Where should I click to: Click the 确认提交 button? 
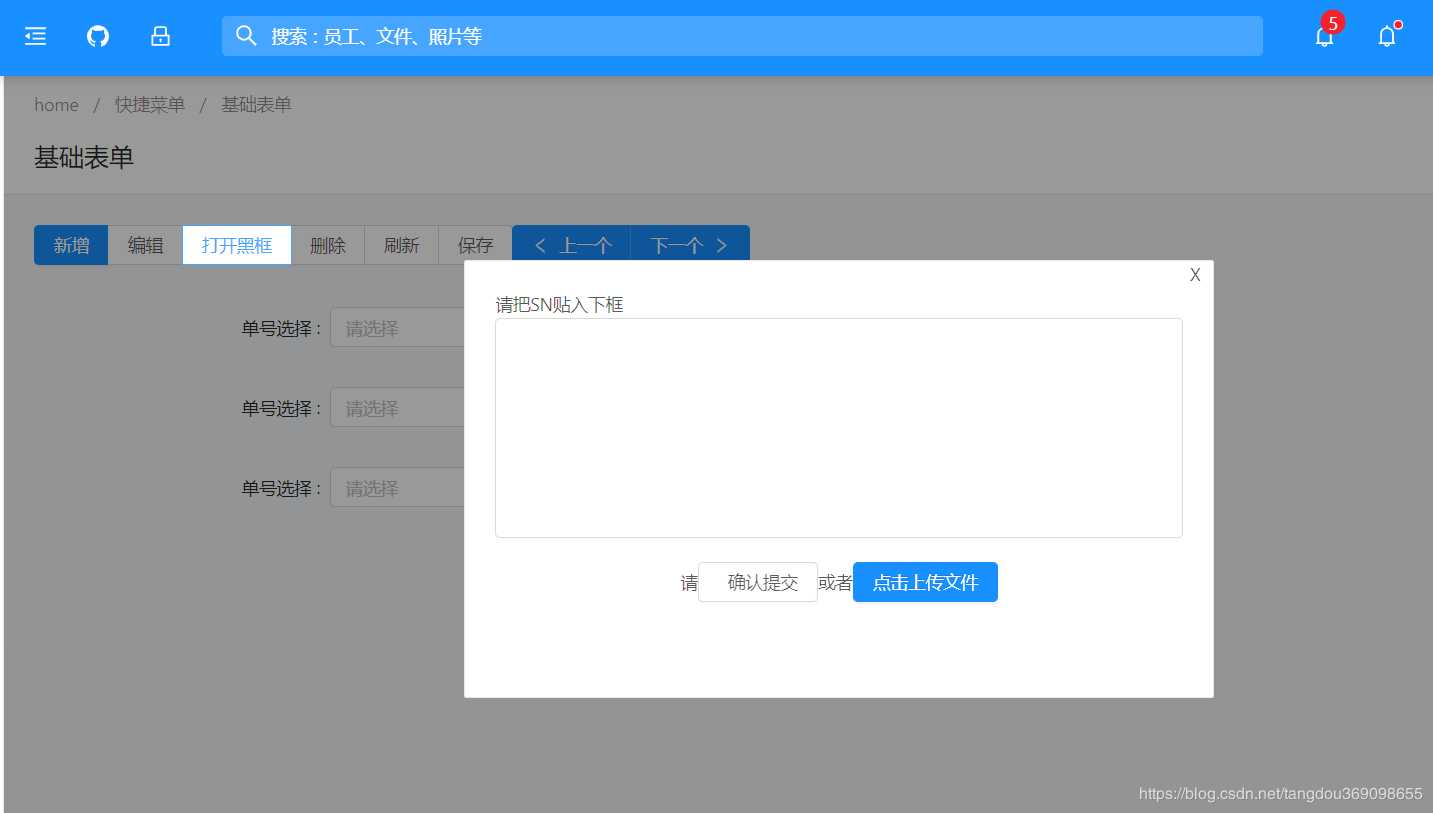tap(758, 582)
